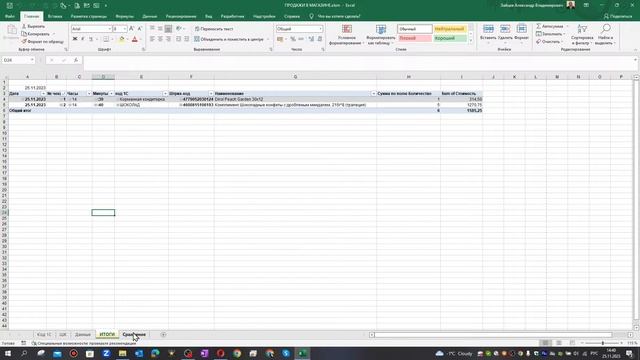This screenshot has height=360, width=640.
Task: Apply the Bad (Плохой) pink cell style
Action: [415, 38]
